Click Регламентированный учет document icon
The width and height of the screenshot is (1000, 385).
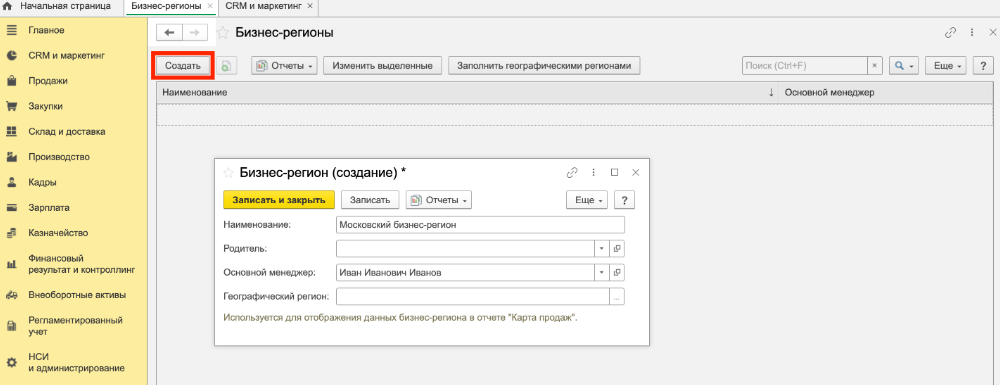(11, 326)
